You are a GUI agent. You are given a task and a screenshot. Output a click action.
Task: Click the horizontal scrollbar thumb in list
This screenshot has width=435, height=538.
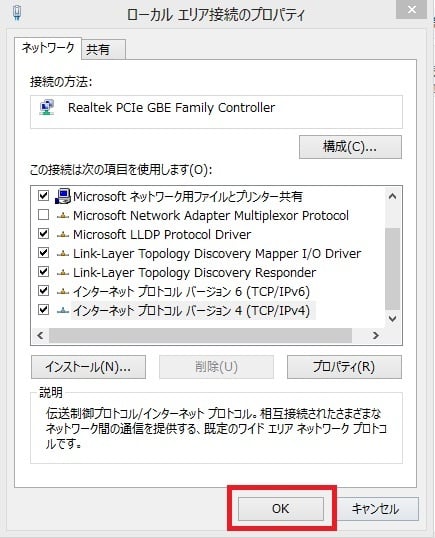pos(200,335)
